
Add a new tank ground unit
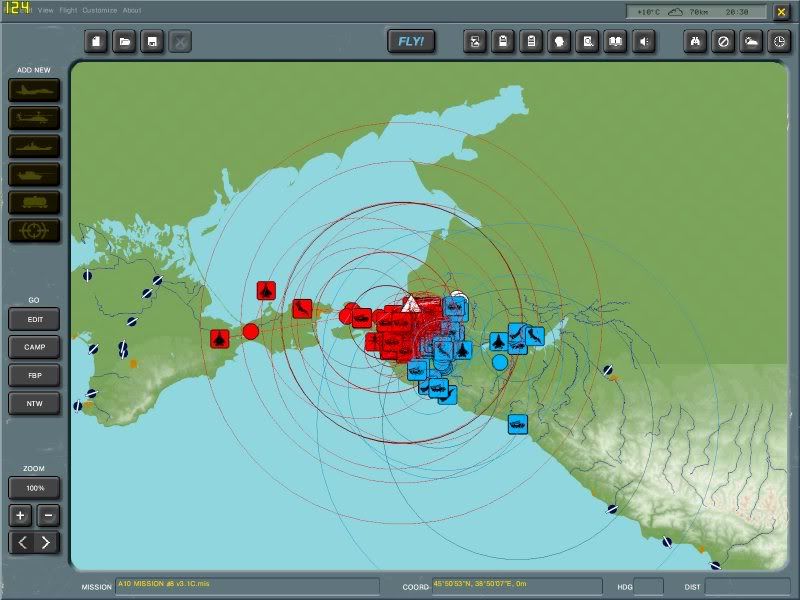tap(35, 174)
